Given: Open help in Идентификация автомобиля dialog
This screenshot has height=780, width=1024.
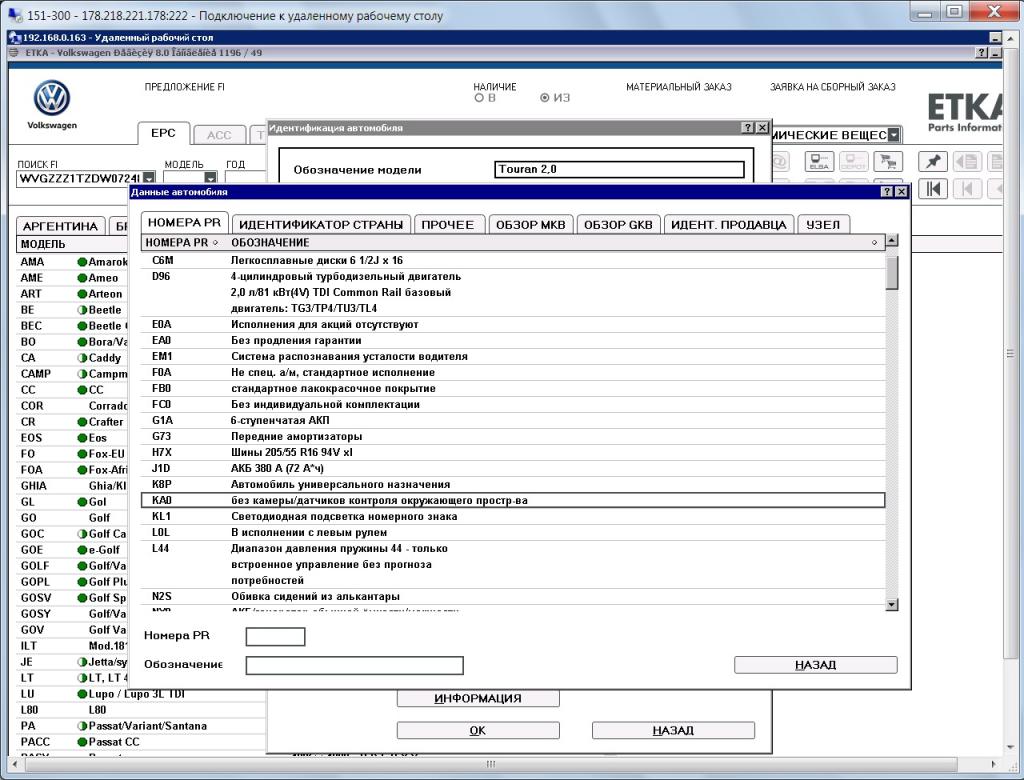Looking at the screenshot, I should pos(748,127).
